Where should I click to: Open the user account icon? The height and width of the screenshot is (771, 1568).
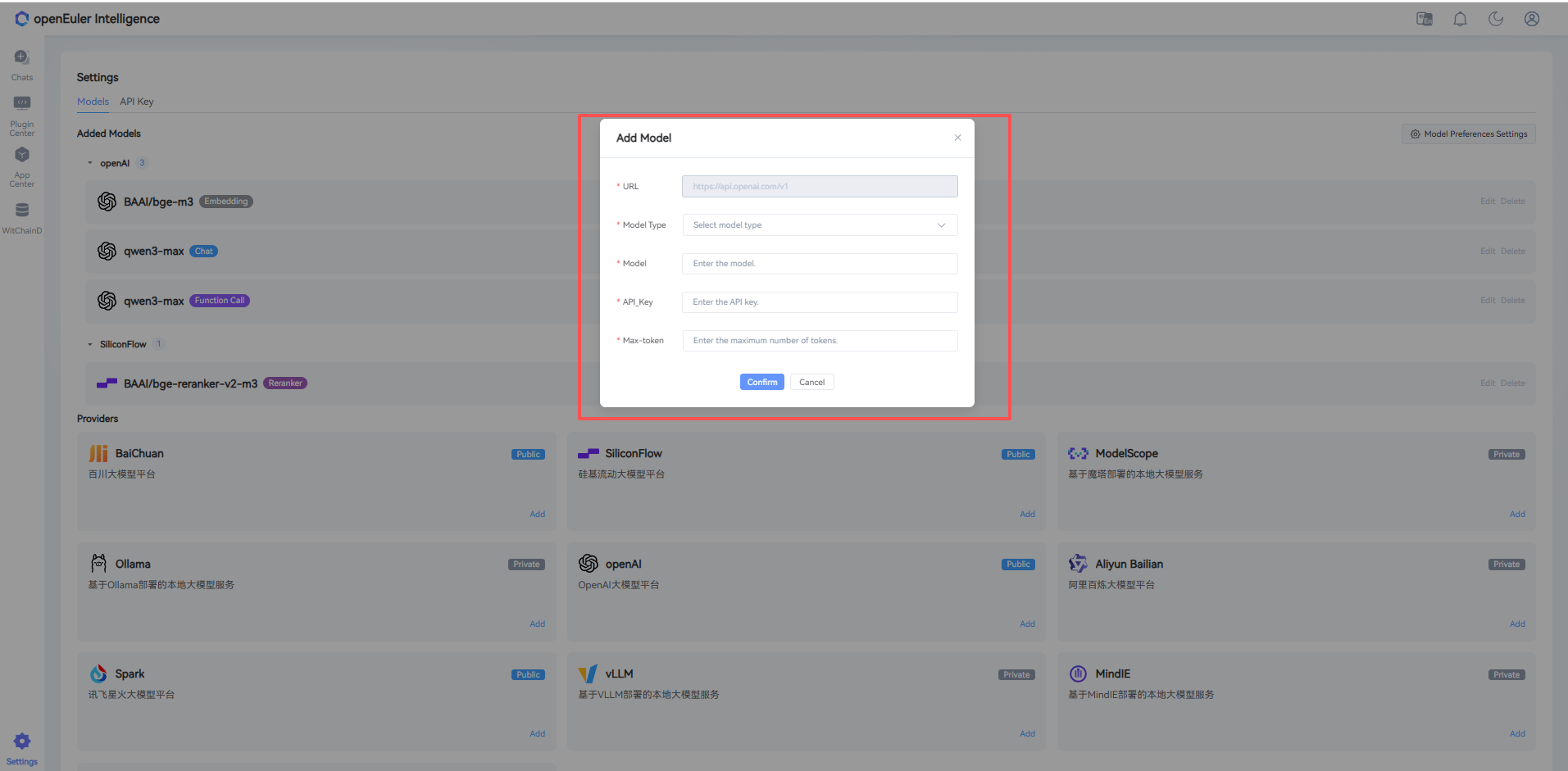(x=1532, y=19)
